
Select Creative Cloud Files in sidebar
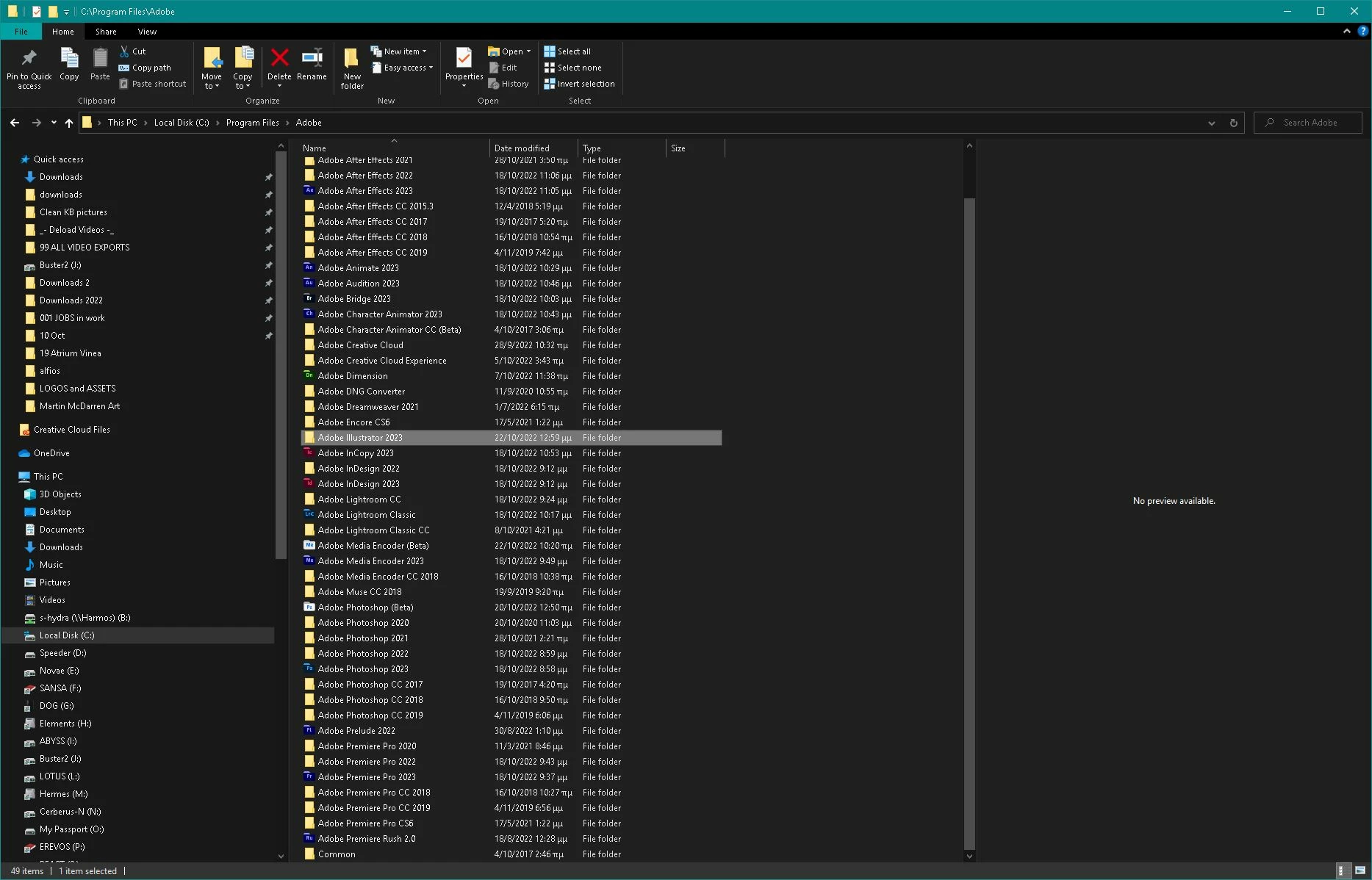[71, 430]
